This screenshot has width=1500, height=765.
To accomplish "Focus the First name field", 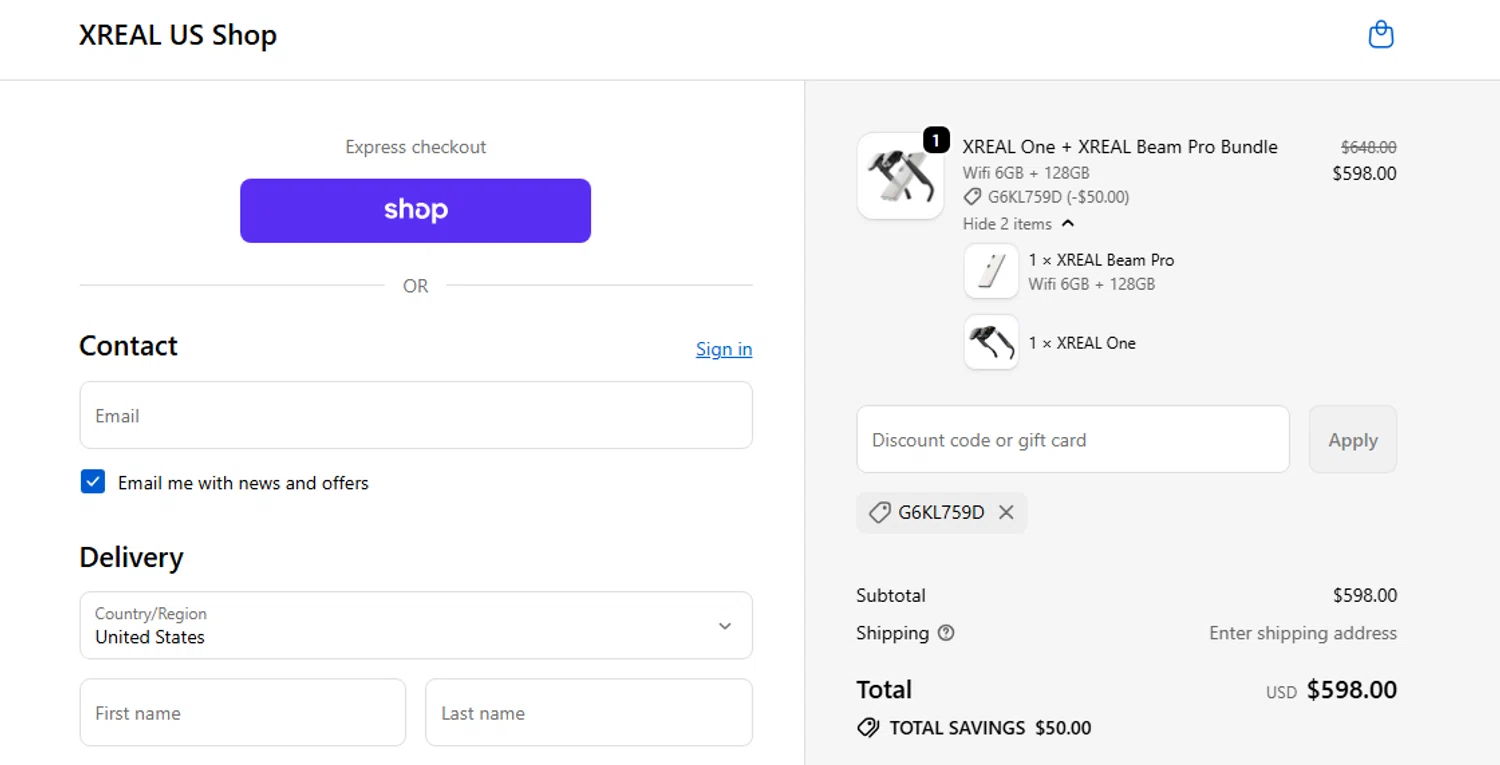I will (x=243, y=713).
